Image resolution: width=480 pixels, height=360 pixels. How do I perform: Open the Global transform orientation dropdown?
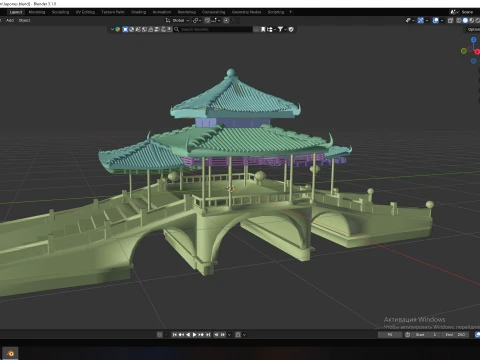point(178,20)
